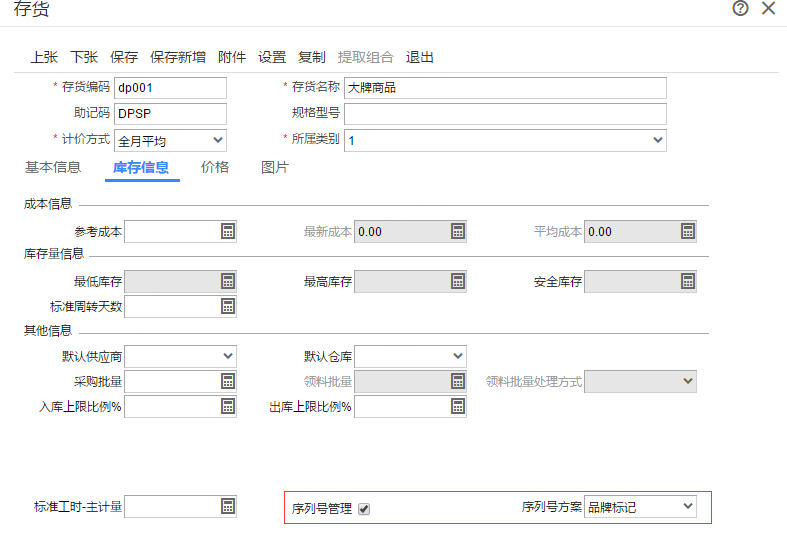Click the 下张 toolbar button
This screenshot has height=548, width=787.
[84, 57]
